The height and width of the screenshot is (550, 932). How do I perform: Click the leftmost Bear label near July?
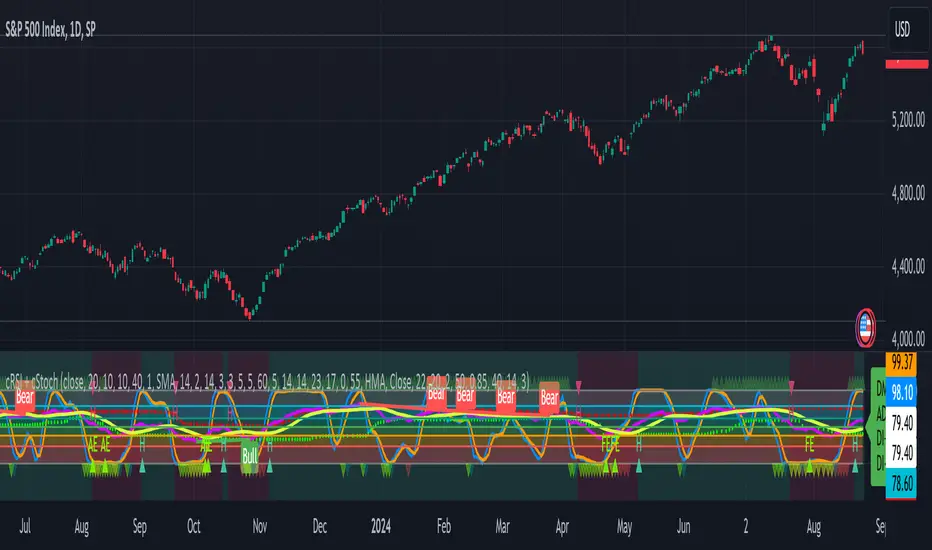[25, 397]
